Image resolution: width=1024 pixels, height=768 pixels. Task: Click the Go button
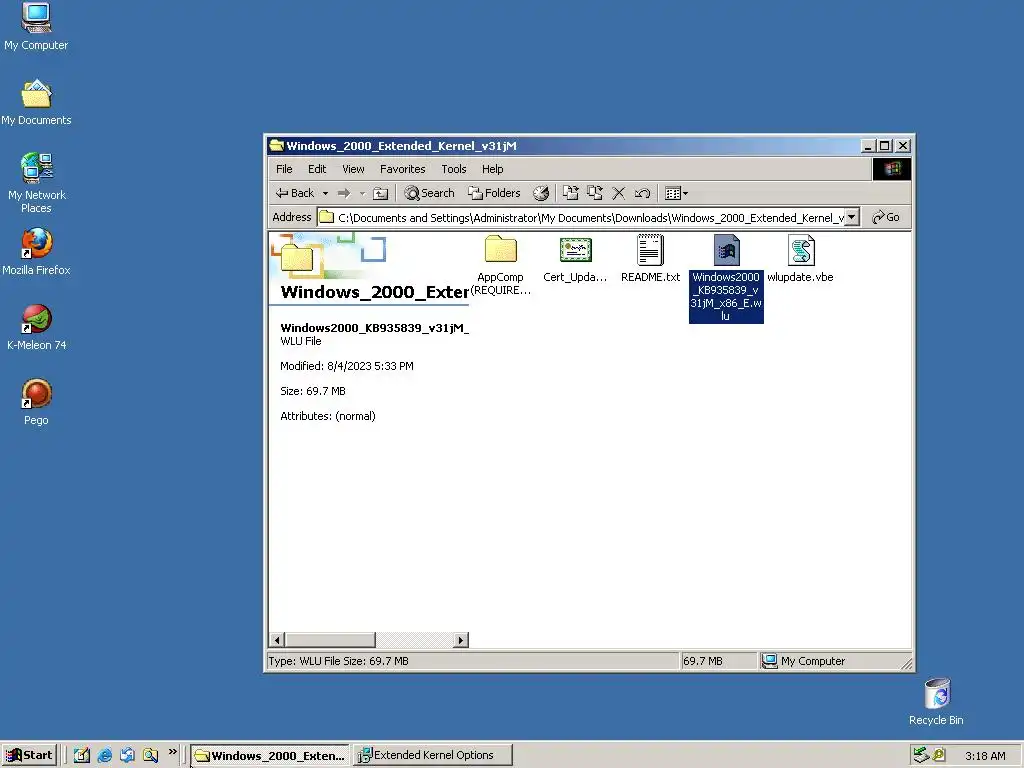(x=886, y=217)
